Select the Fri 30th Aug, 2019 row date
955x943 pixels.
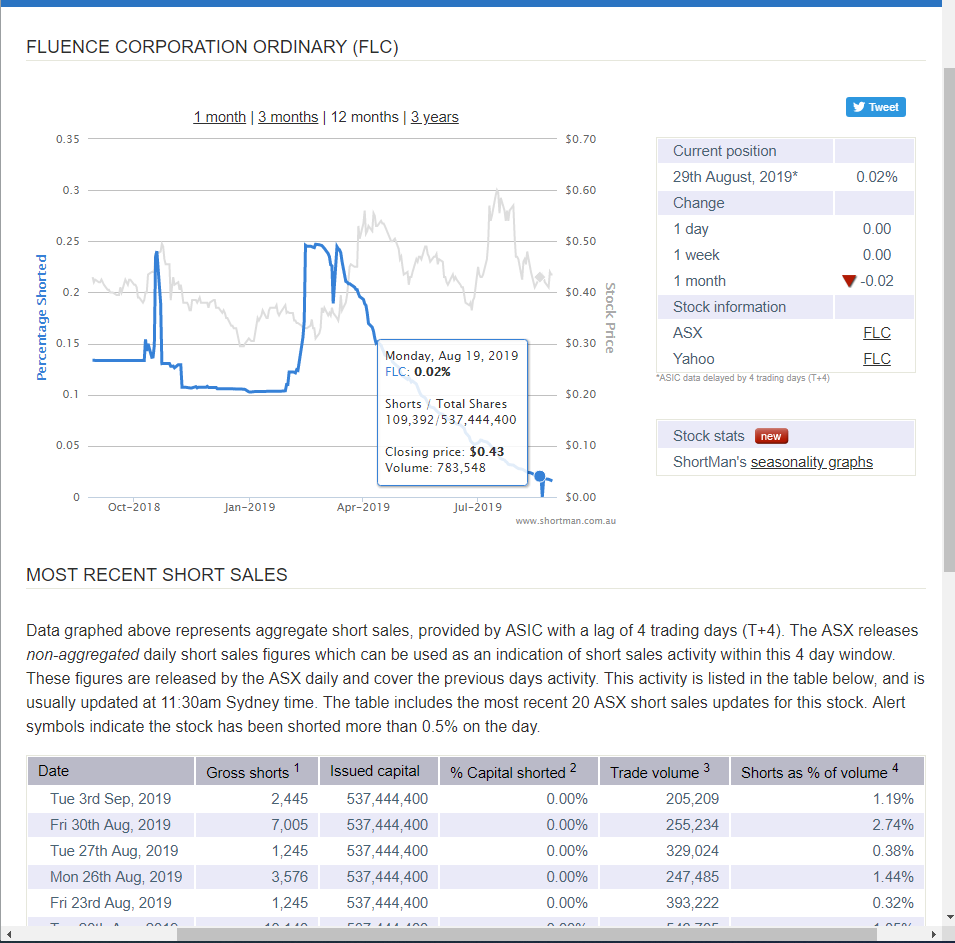tap(110, 825)
